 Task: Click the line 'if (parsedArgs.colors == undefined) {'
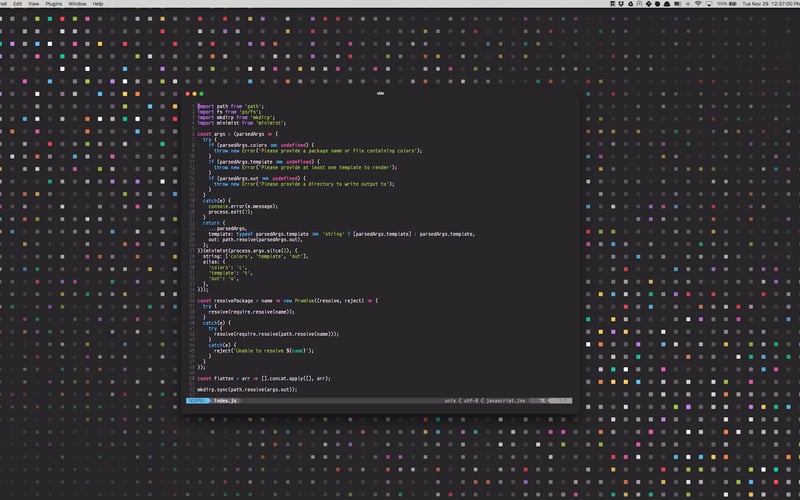click(x=261, y=145)
